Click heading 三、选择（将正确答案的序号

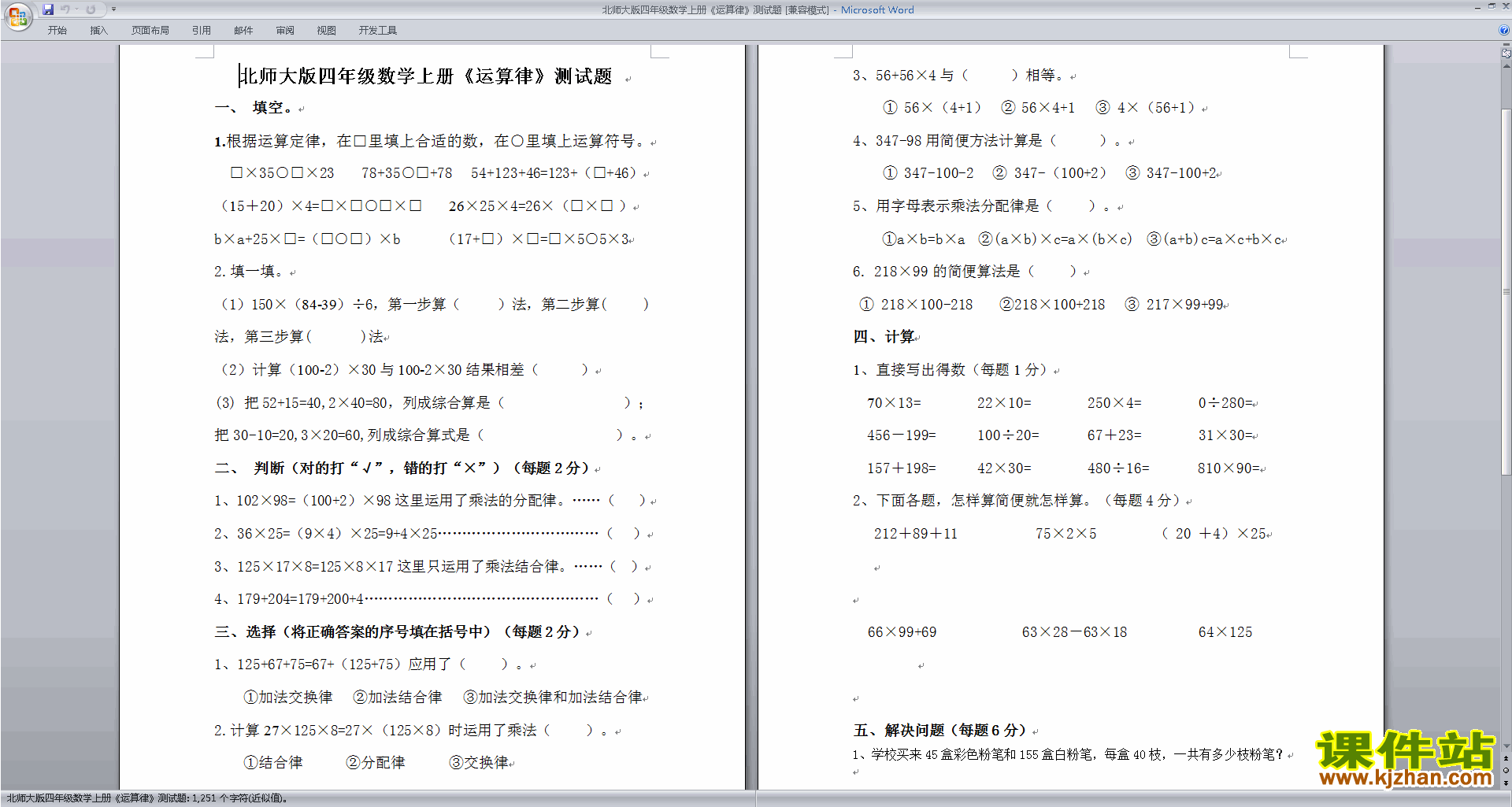398,632
